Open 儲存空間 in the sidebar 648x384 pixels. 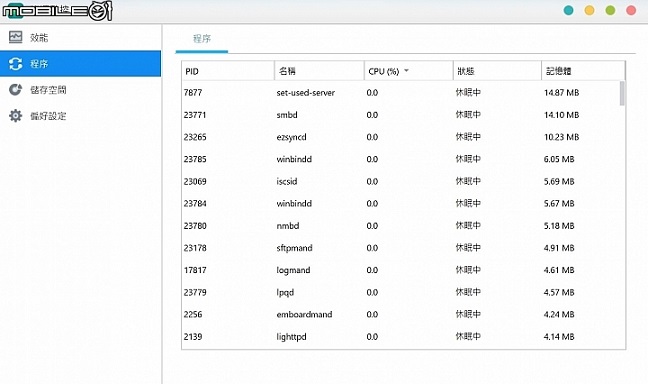[81, 90]
